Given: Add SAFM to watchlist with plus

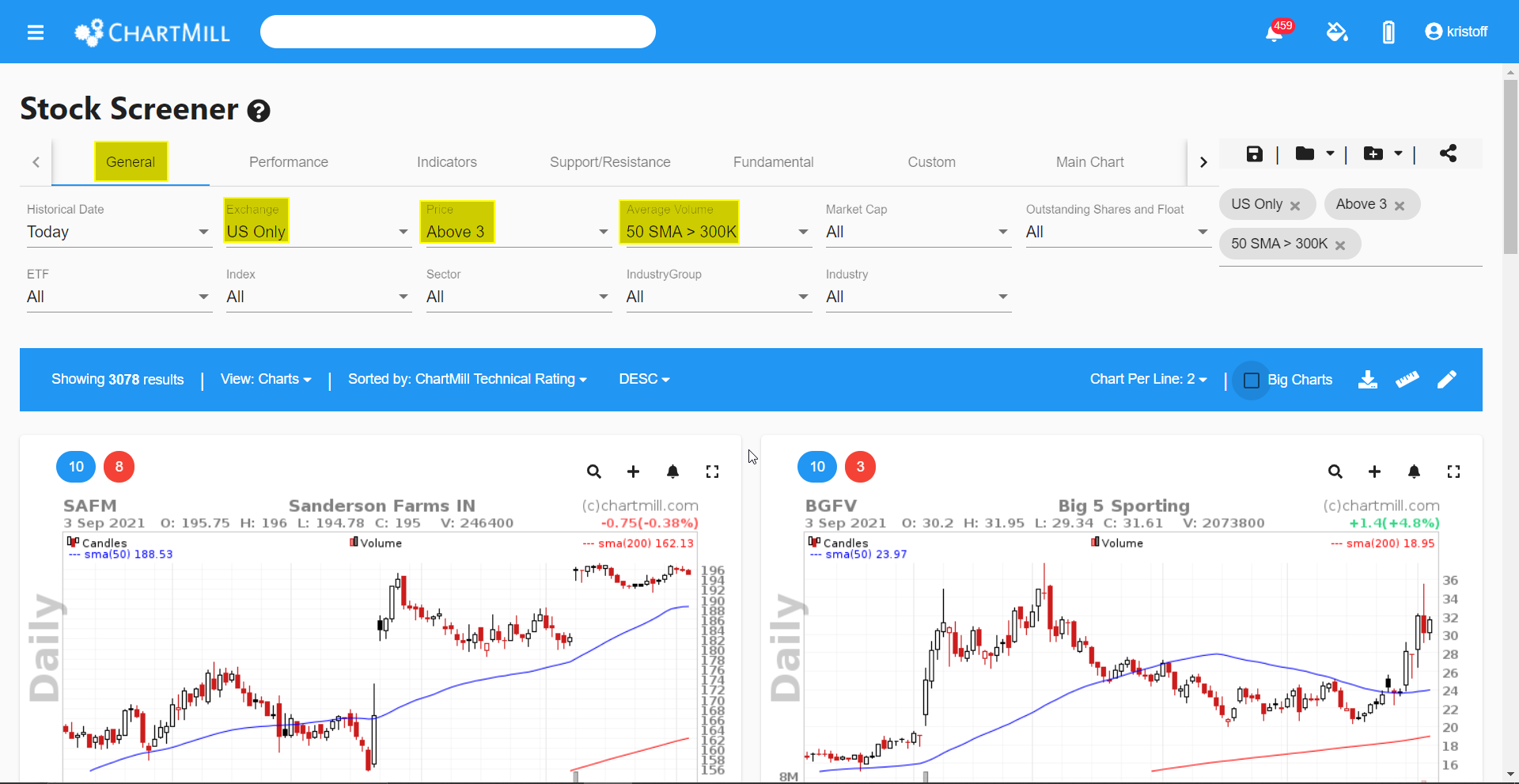Looking at the screenshot, I should coord(633,472).
